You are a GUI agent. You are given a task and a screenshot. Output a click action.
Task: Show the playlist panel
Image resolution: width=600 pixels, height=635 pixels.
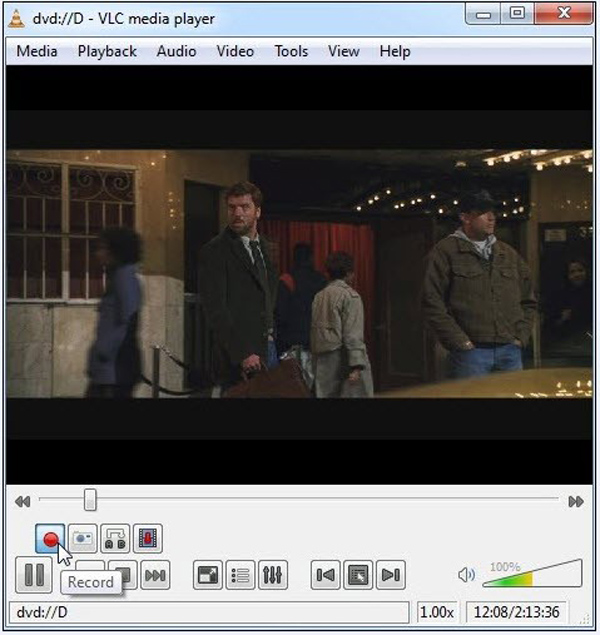240,575
